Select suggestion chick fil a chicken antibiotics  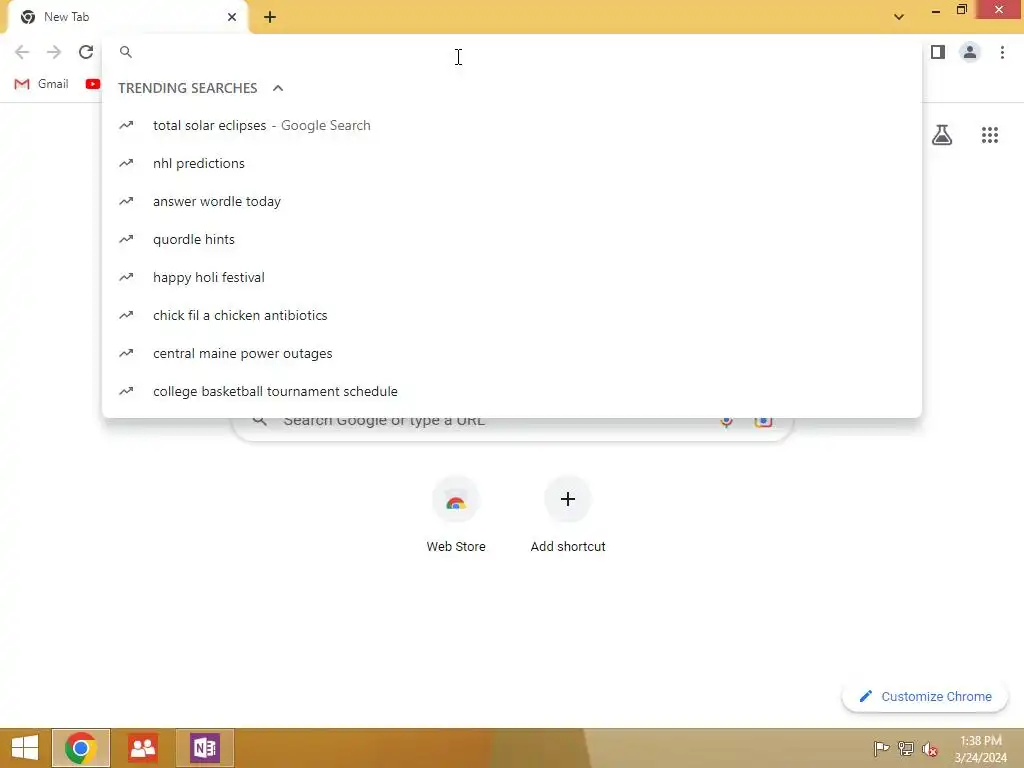click(x=512, y=315)
